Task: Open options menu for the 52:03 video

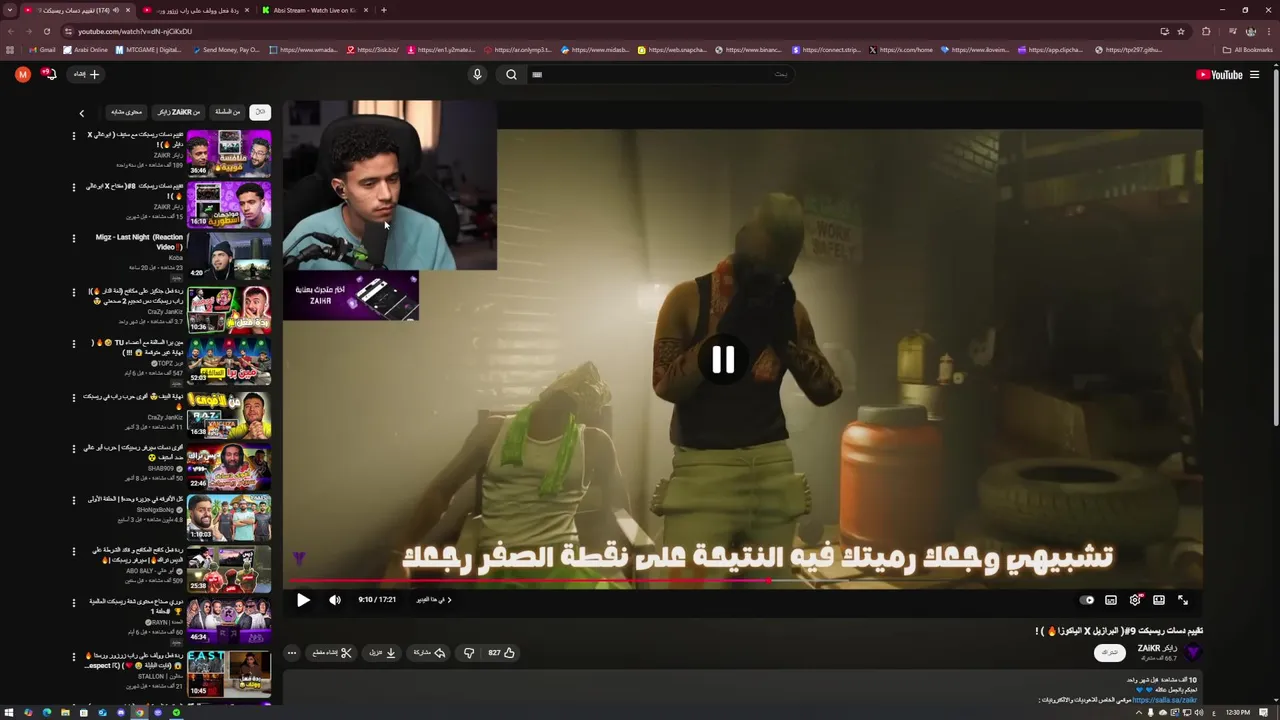Action: (73, 344)
